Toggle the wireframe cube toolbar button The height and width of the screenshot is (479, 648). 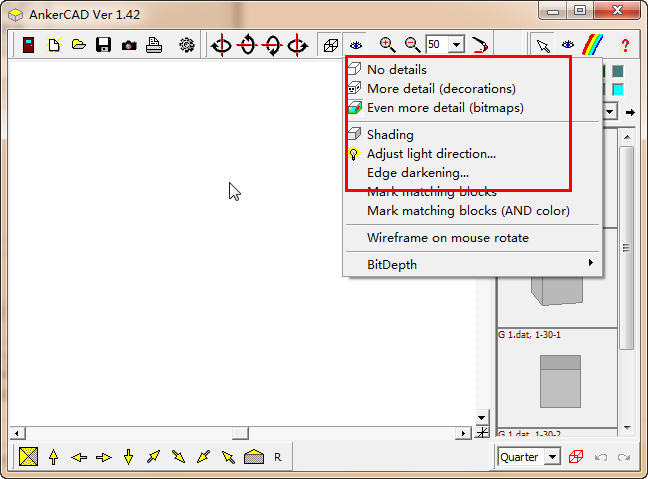pyautogui.click(x=331, y=45)
